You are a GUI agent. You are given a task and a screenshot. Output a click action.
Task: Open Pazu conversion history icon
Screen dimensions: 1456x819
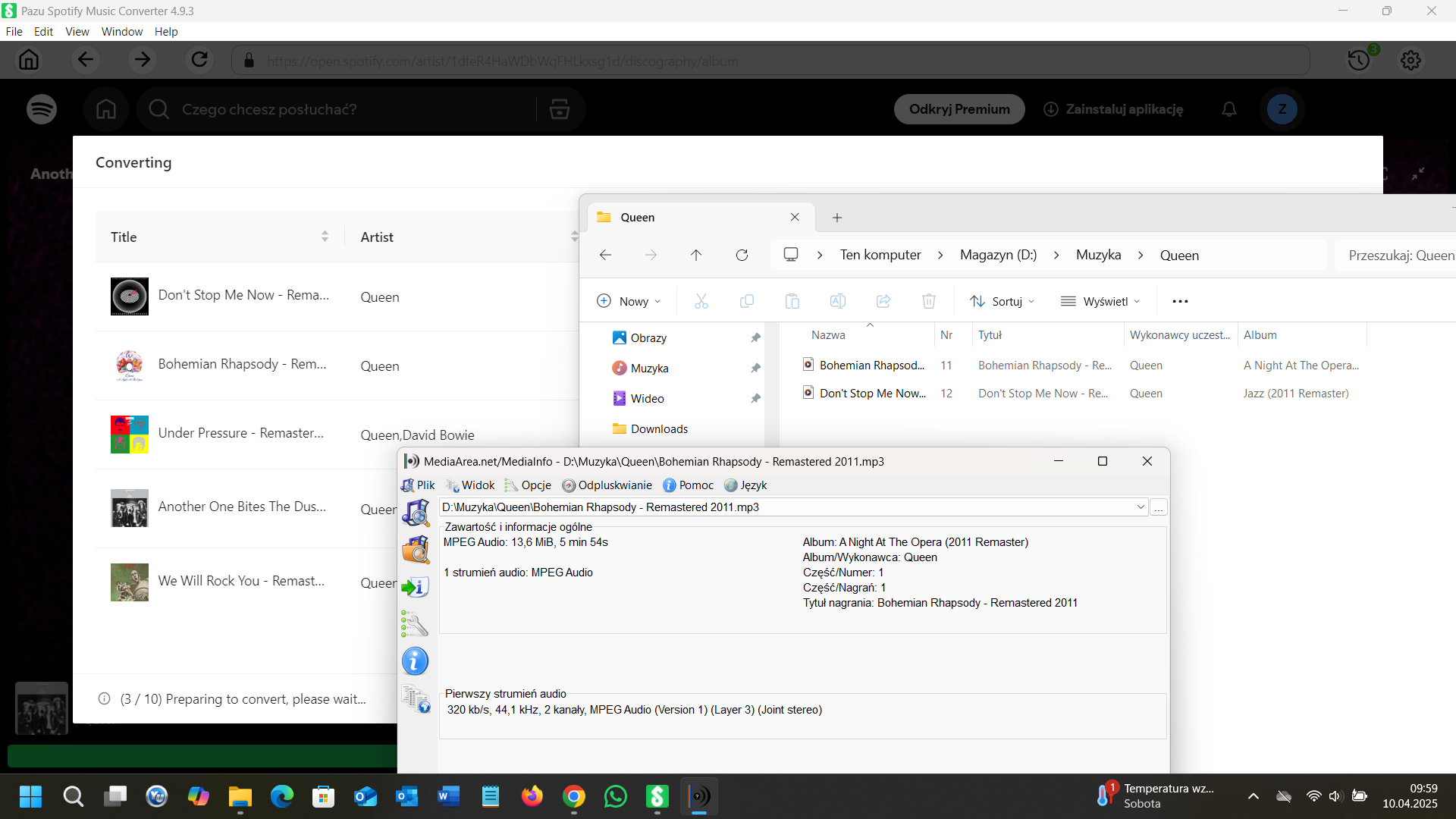pos(1359,60)
